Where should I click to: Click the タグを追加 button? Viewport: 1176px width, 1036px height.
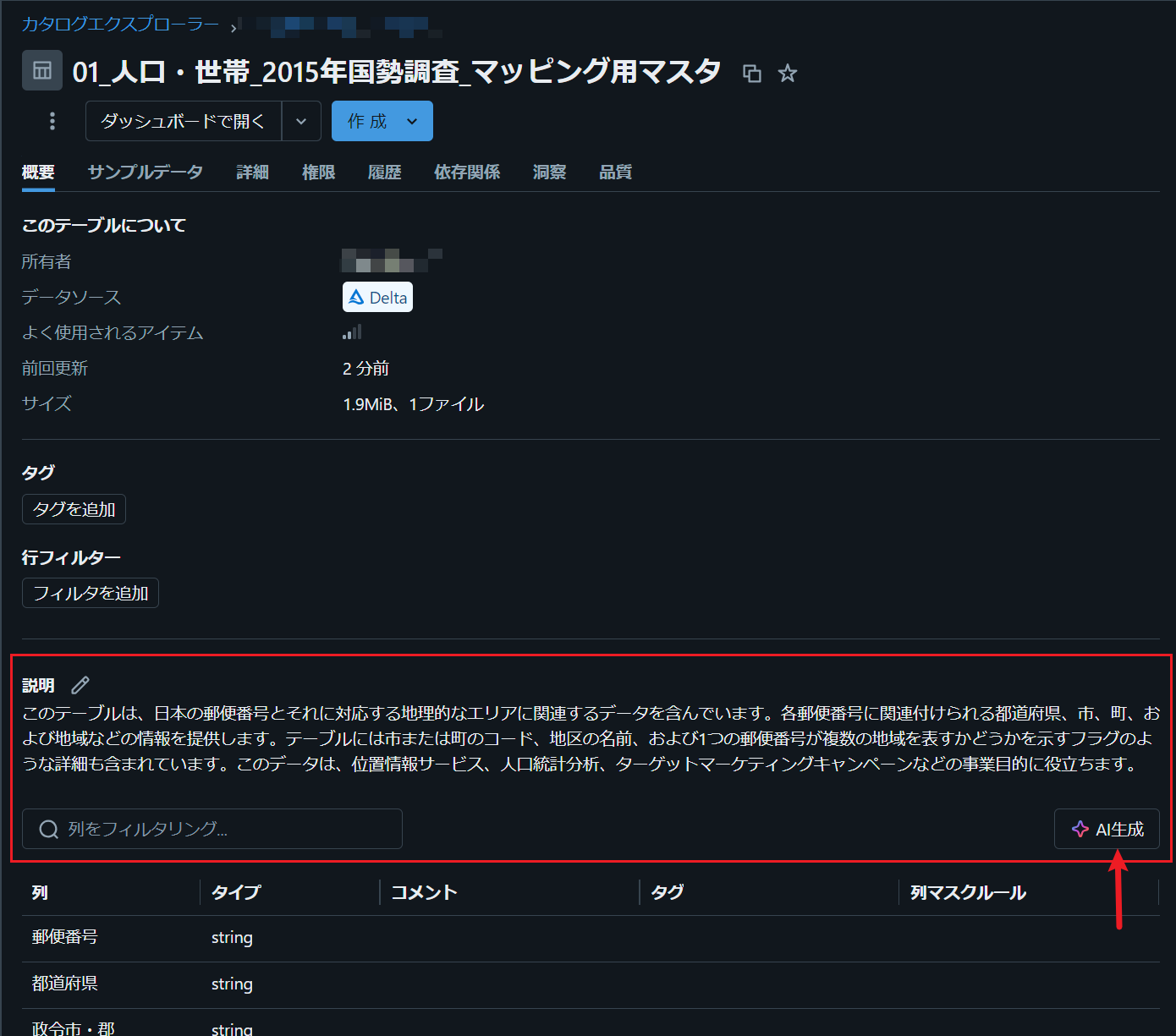tap(74, 509)
